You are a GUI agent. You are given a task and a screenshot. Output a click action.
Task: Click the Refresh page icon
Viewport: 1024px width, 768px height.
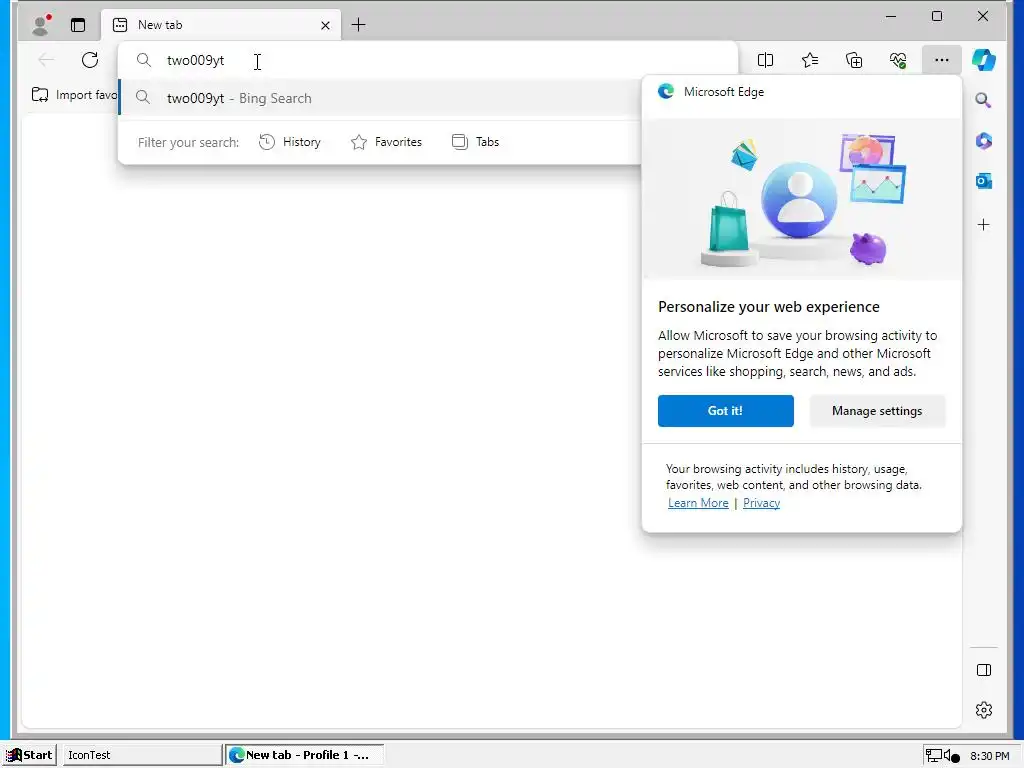[x=90, y=60]
